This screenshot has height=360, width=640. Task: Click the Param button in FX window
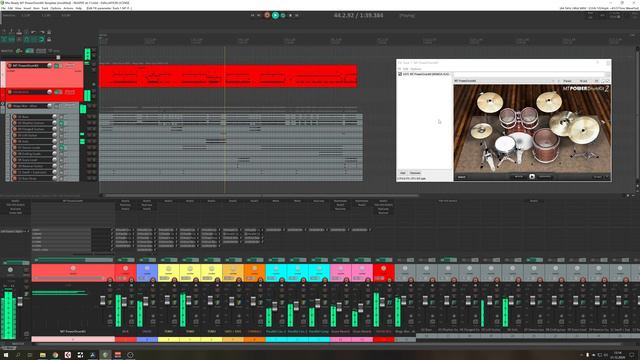567,81
